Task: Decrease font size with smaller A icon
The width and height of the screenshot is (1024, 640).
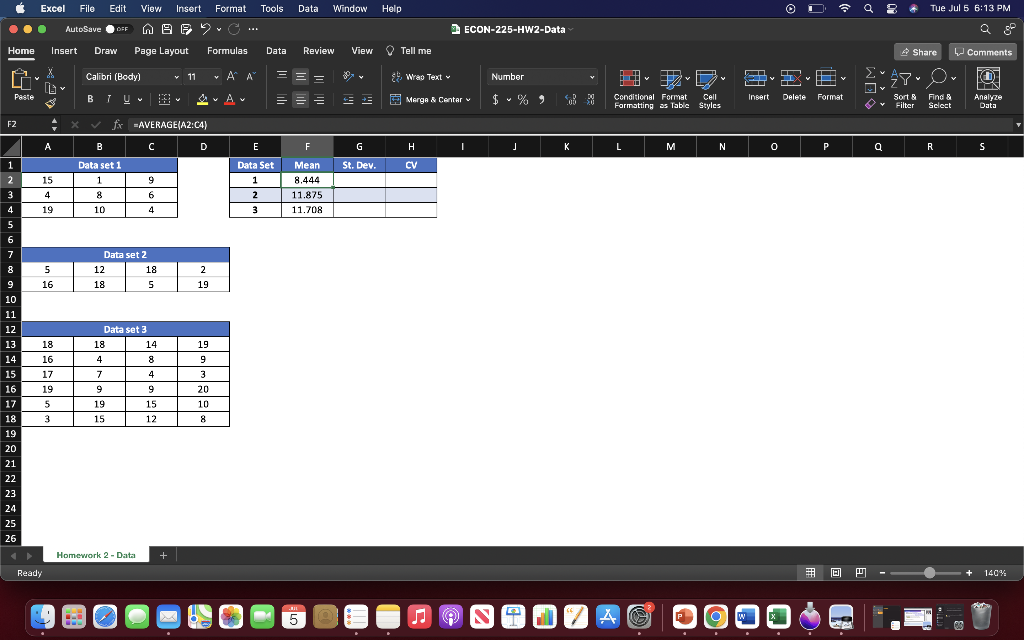Action: 251,76
